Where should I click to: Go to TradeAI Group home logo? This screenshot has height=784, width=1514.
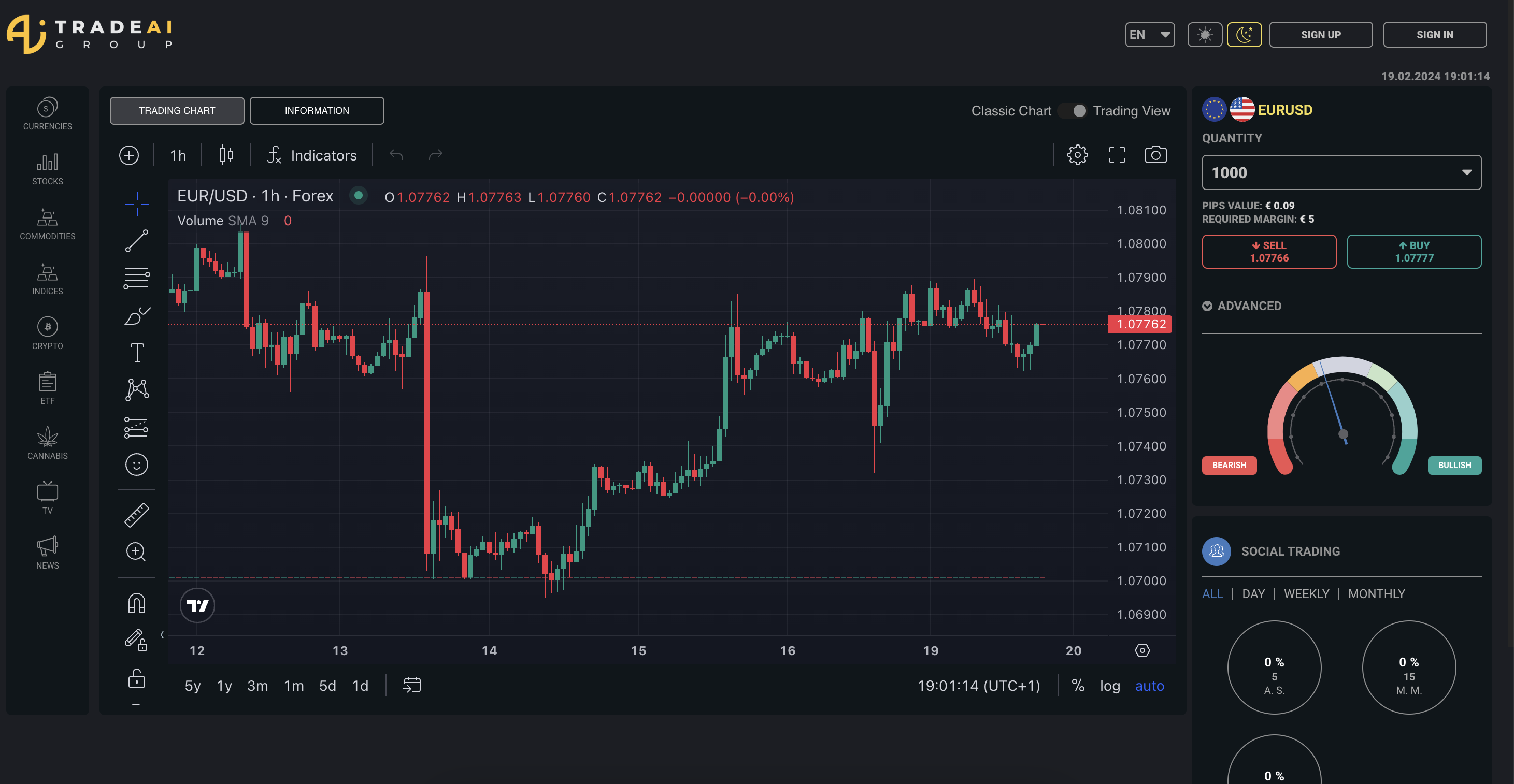[89, 35]
